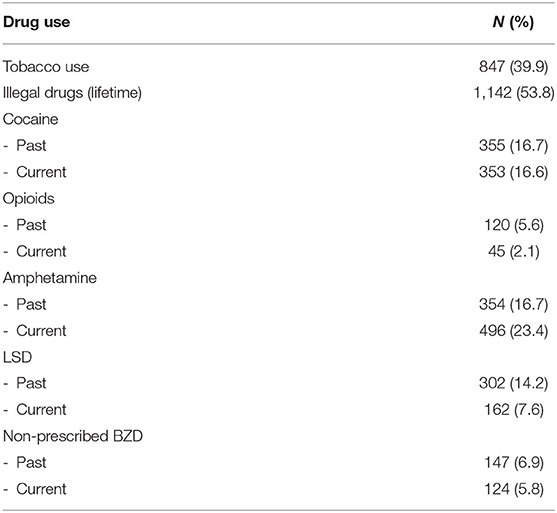
Task: Click the Drug use column header
Action: tap(36, 22)
